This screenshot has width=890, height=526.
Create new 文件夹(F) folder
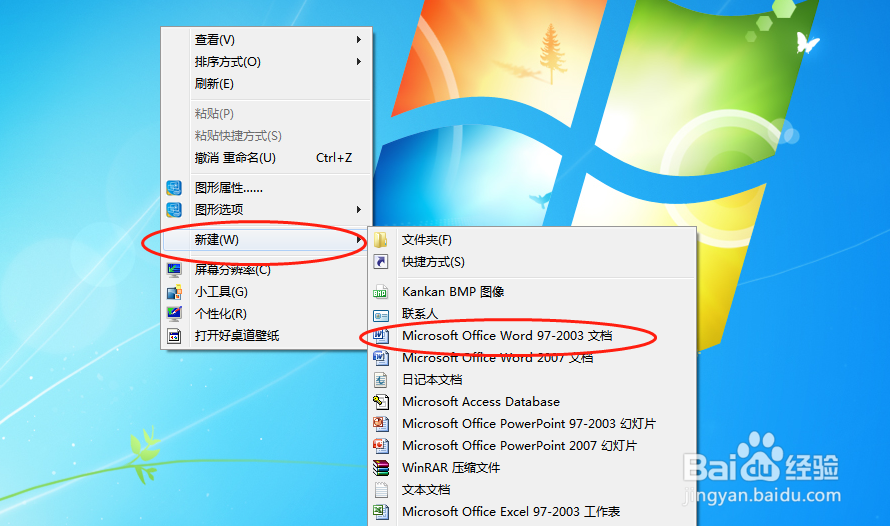tap(532, 240)
